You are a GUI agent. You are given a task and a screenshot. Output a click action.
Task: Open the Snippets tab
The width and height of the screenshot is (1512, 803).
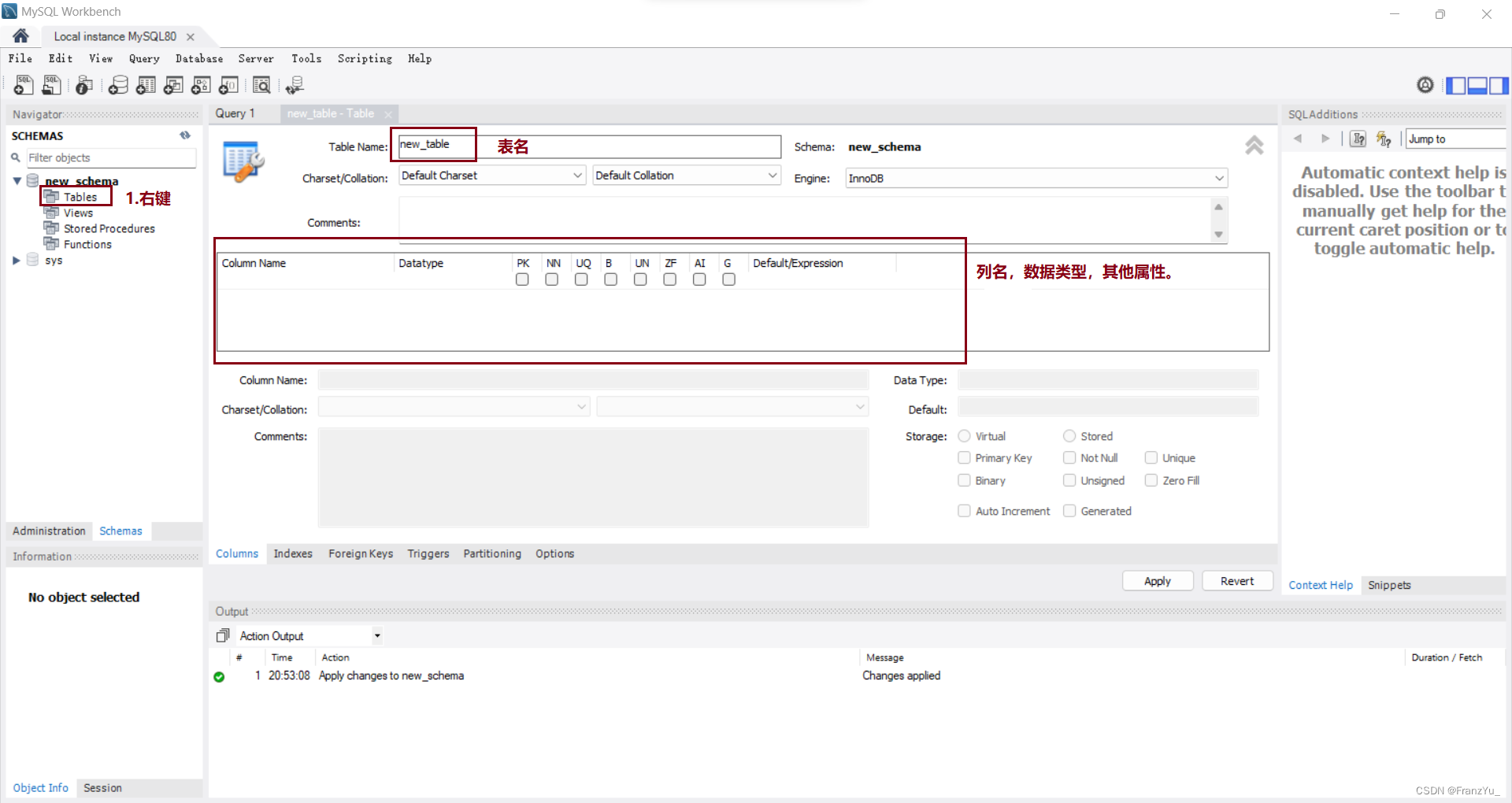click(x=1389, y=585)
